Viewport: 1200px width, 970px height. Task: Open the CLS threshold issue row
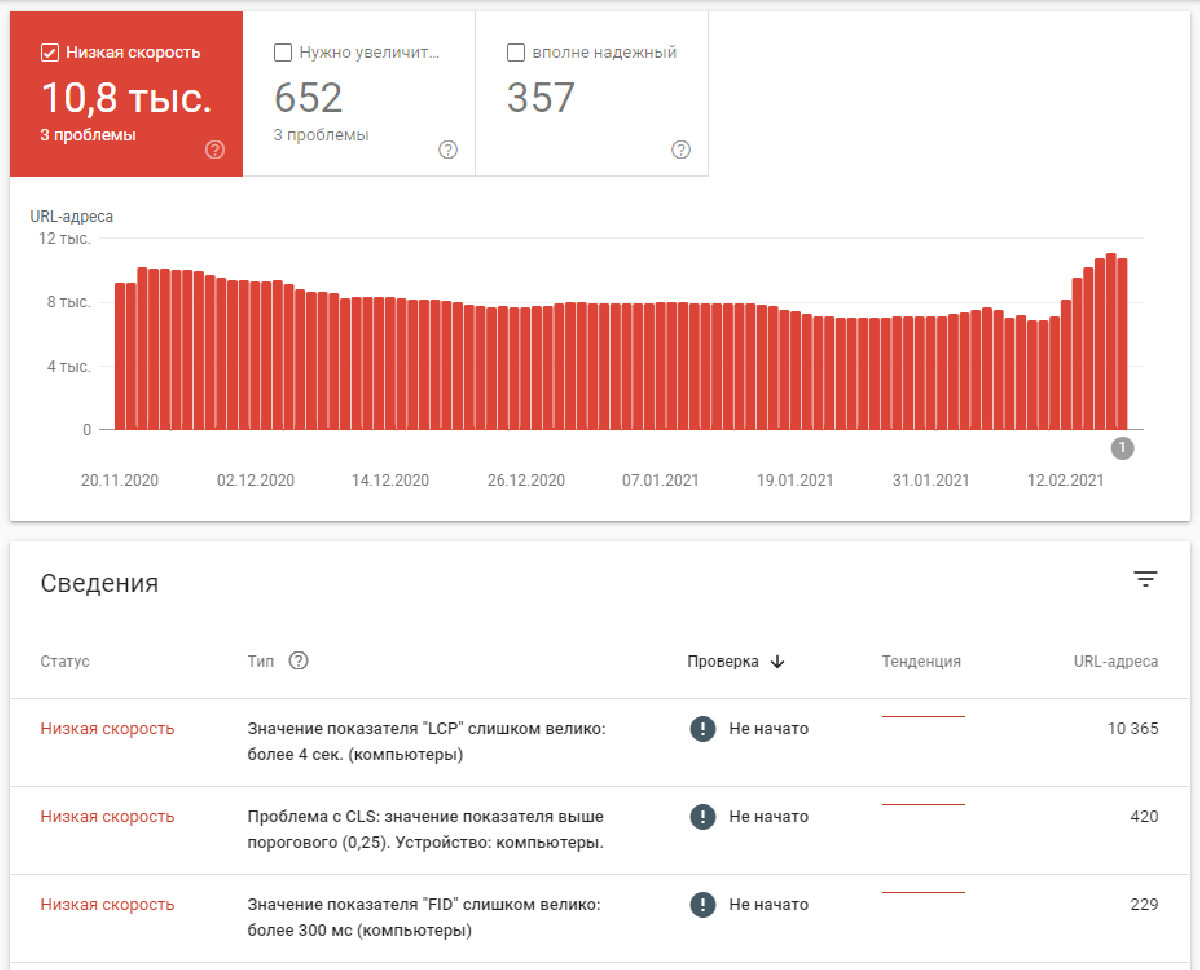pos(600,830)
